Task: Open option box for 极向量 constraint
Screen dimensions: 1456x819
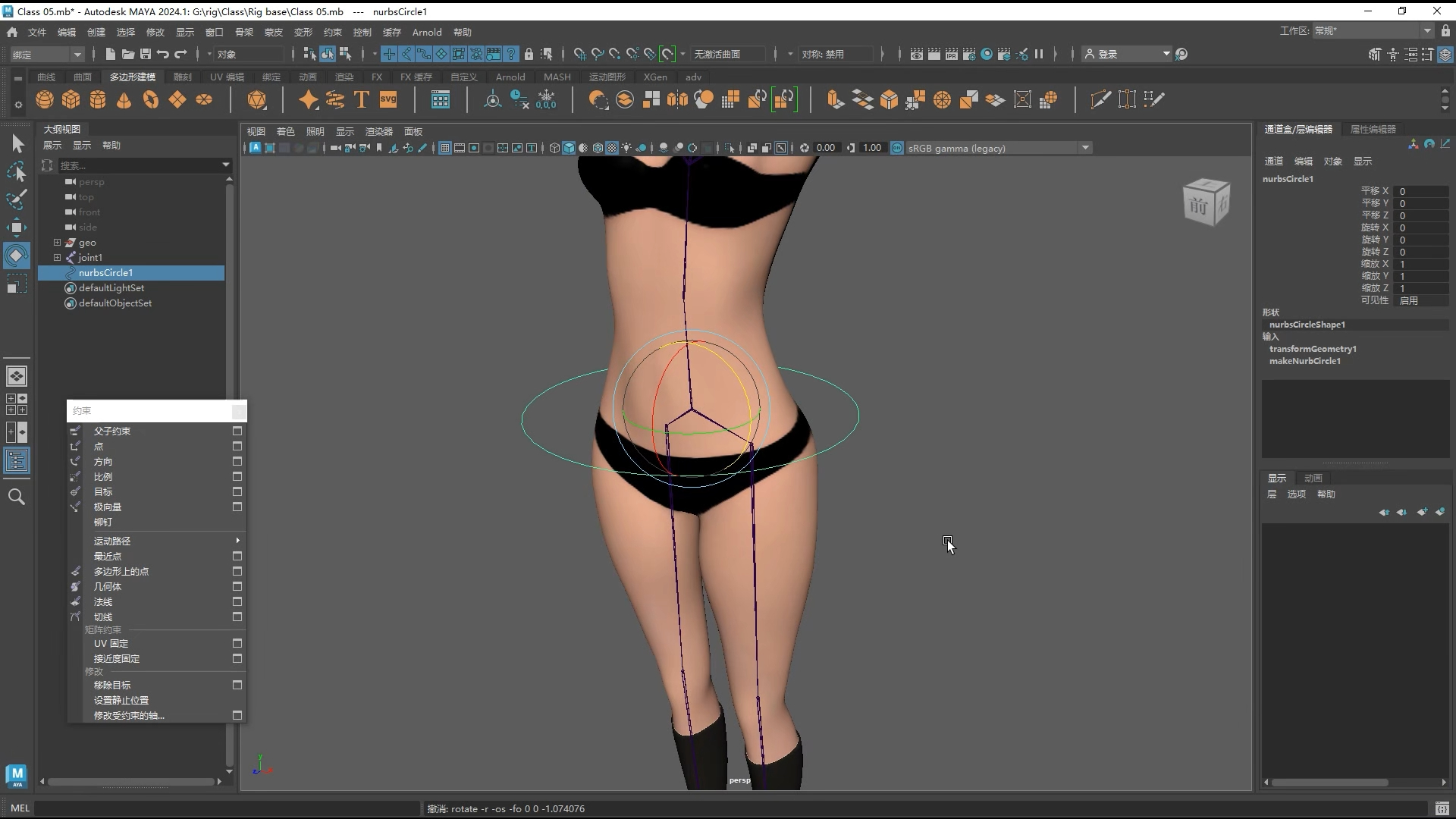Action: pyautogui.click(x=237, y=507)
